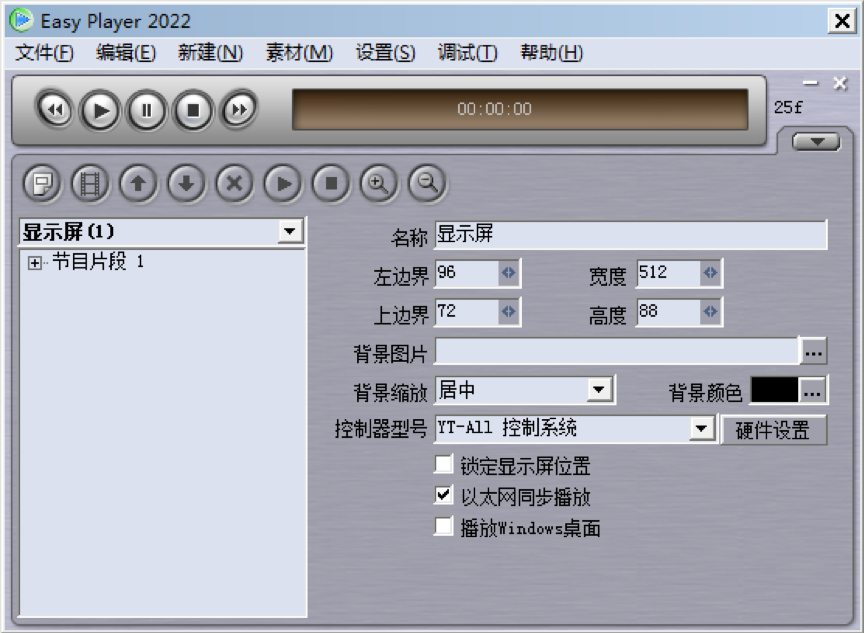Open the 编辑(E) menu
This screenshot has height=633, width=864.
coord(126,53)
